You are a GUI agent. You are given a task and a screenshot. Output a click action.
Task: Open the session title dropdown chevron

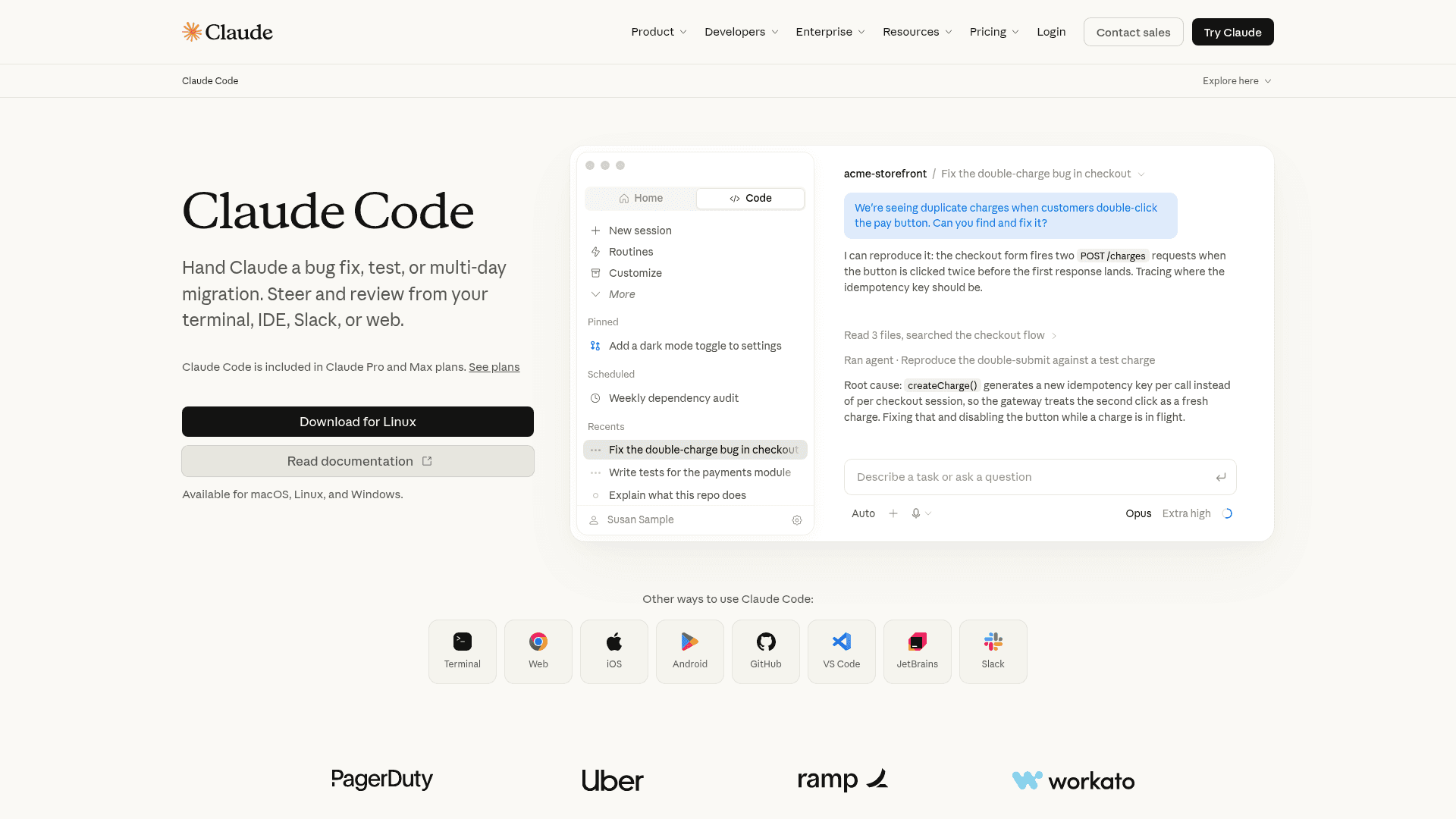coord(1141,174)
